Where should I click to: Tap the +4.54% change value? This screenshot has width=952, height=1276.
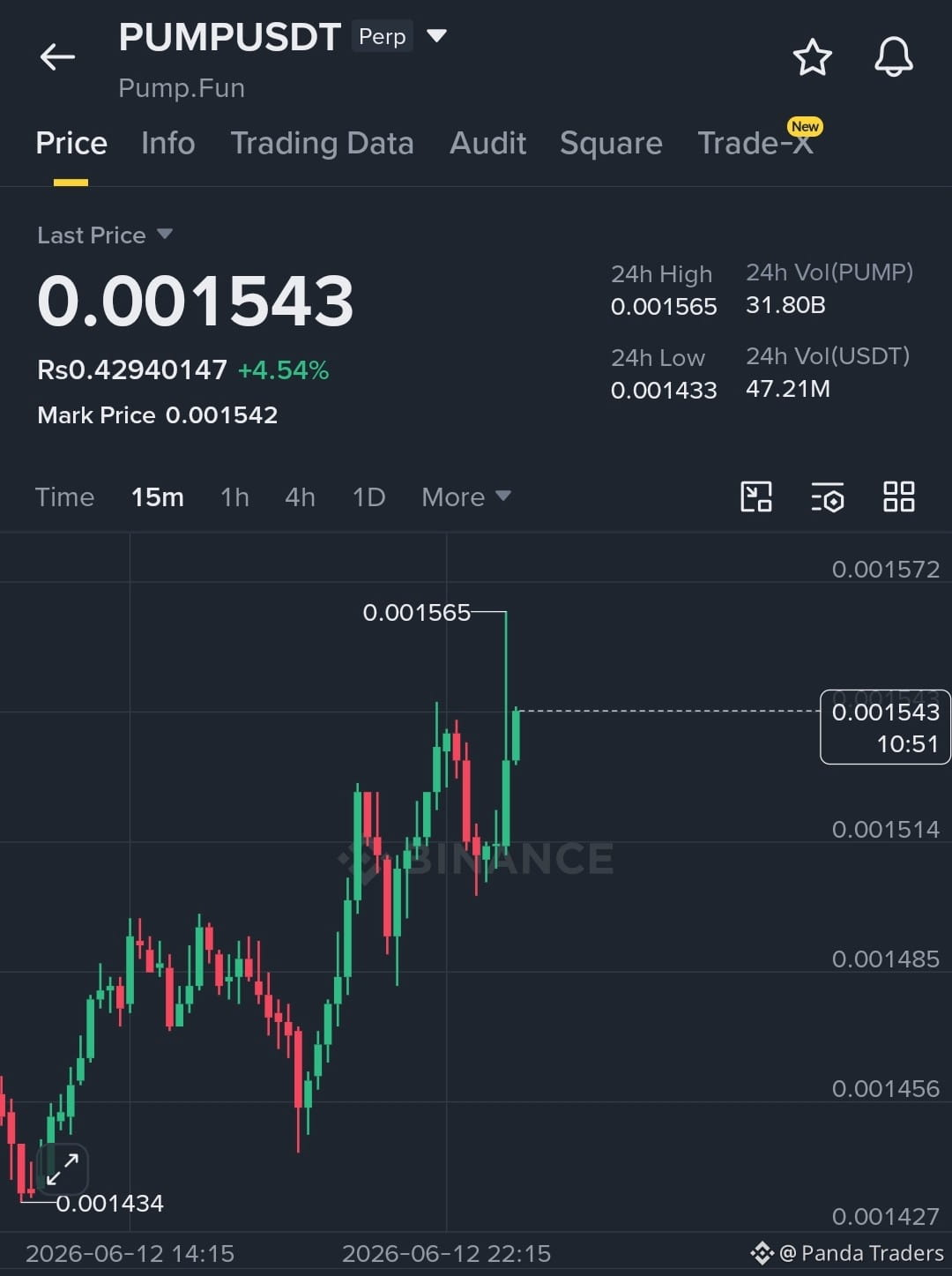tap(283, 369)
